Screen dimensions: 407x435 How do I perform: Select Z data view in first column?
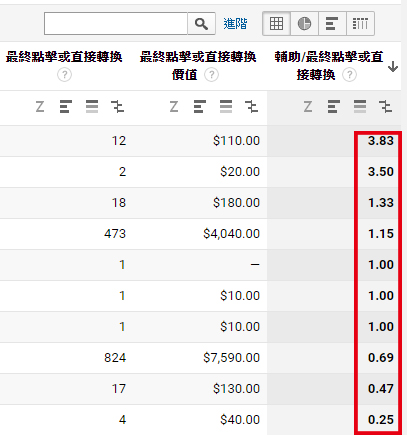tap(40, 107)
